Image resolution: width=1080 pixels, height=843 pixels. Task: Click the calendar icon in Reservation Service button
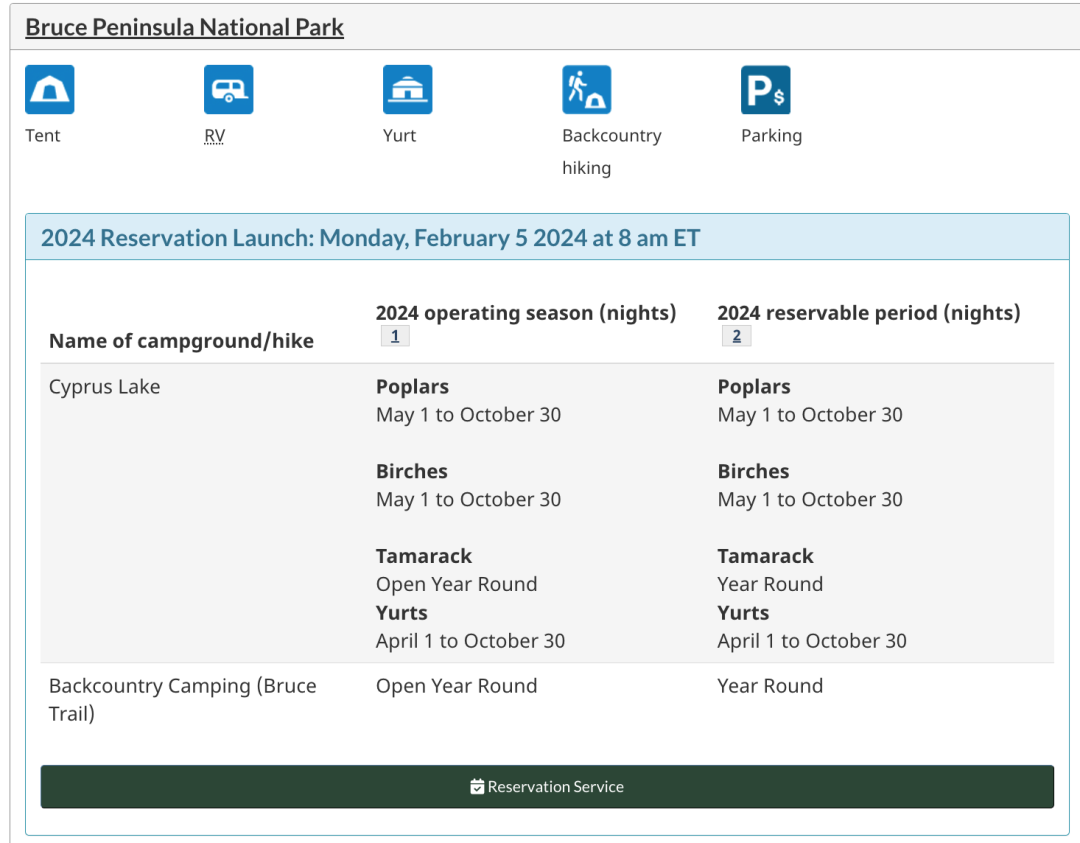477,787
